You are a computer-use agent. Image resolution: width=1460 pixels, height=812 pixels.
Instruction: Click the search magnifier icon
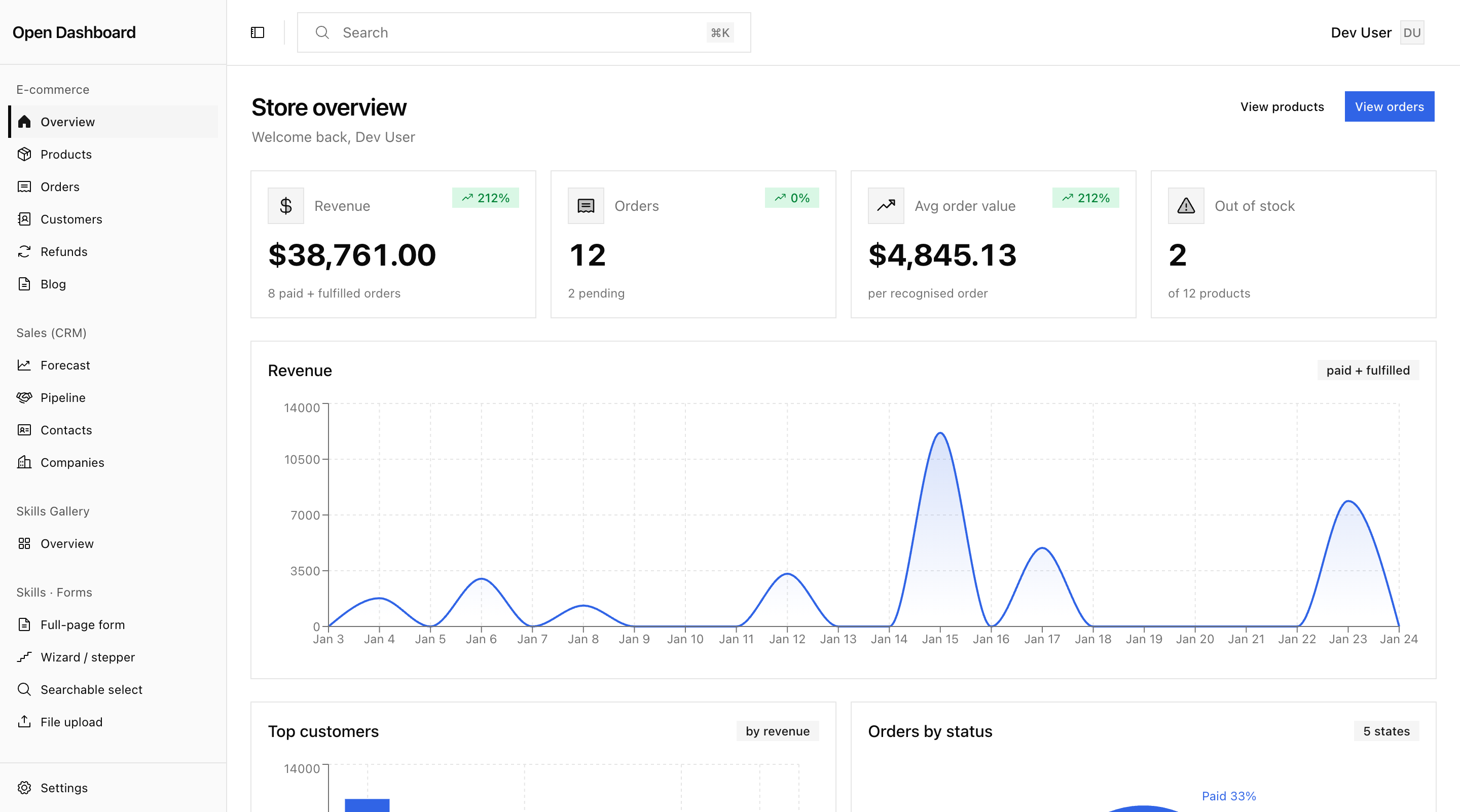click(x=322, y=32)
